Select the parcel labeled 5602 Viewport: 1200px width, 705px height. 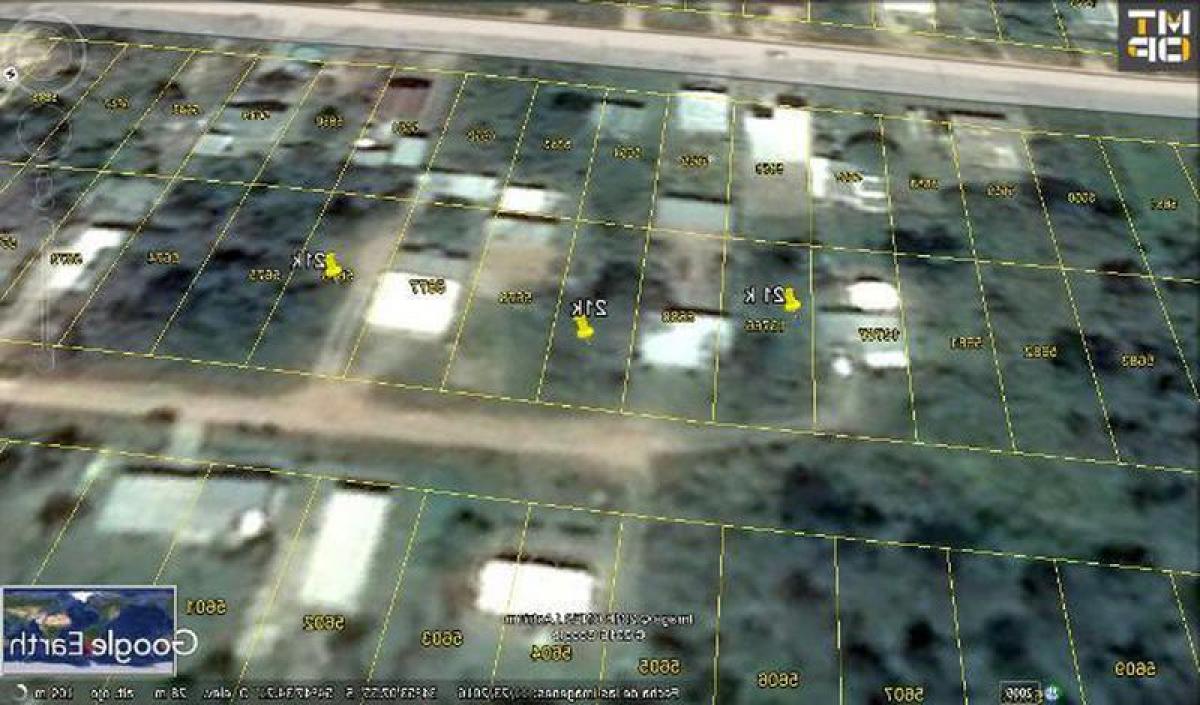pos(325,623)
